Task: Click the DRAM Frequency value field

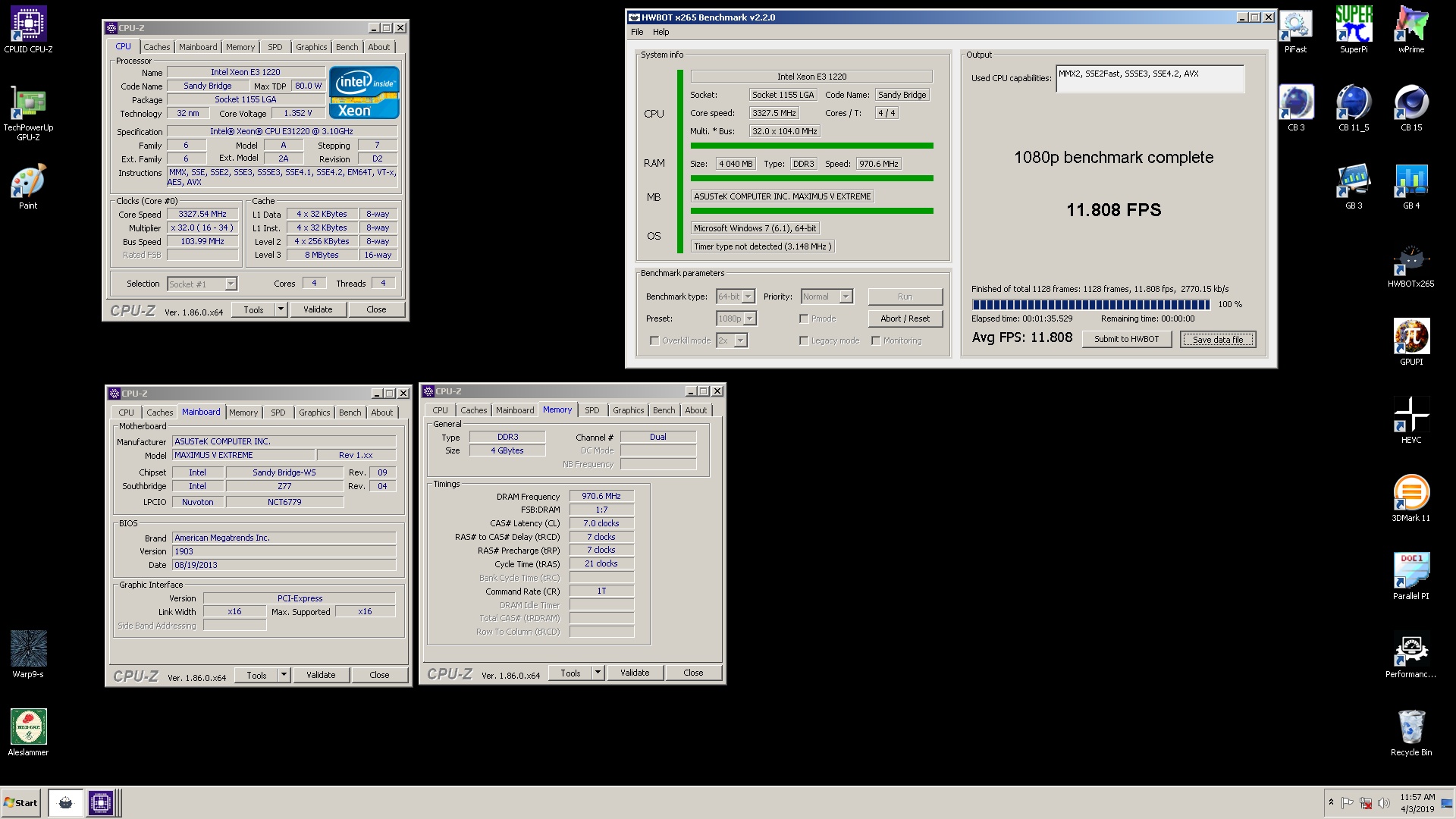Action: click(601, 496)
